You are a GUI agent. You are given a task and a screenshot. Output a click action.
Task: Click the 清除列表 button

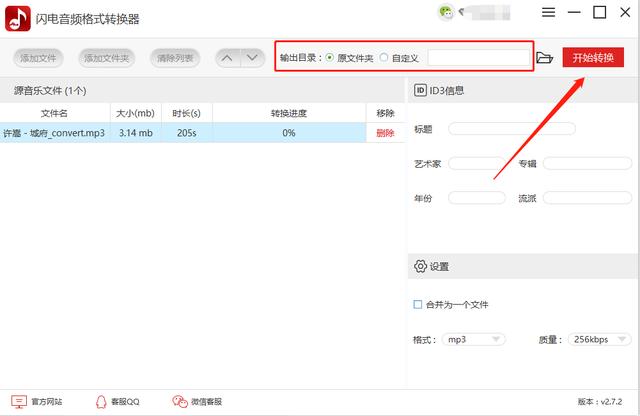click(175, 58)
